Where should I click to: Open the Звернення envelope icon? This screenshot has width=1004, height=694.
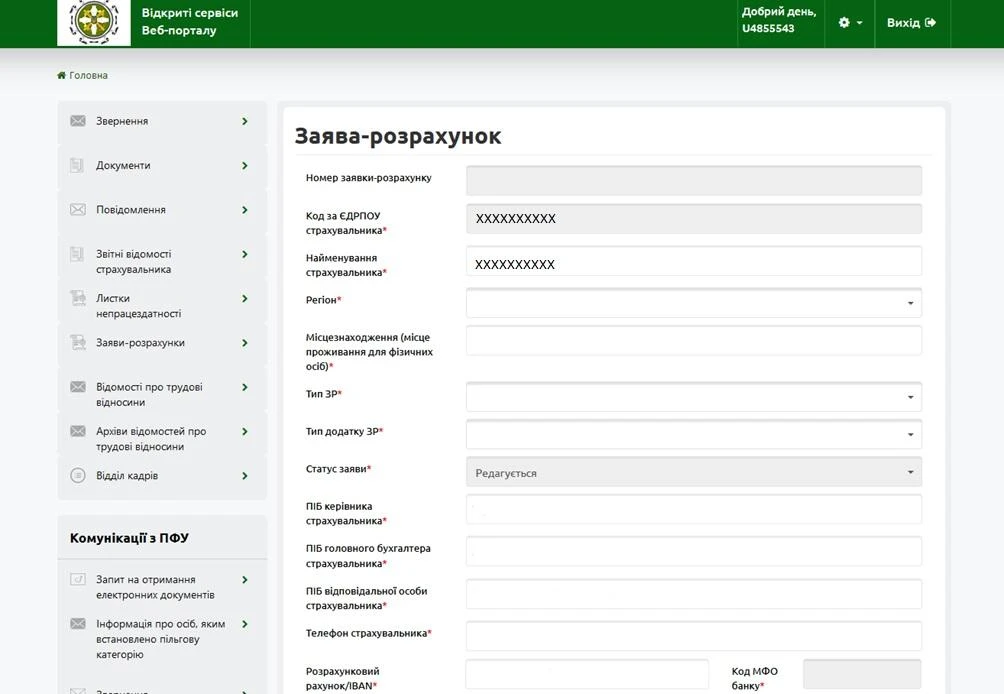pyautogui.click(x=77, y=120)
